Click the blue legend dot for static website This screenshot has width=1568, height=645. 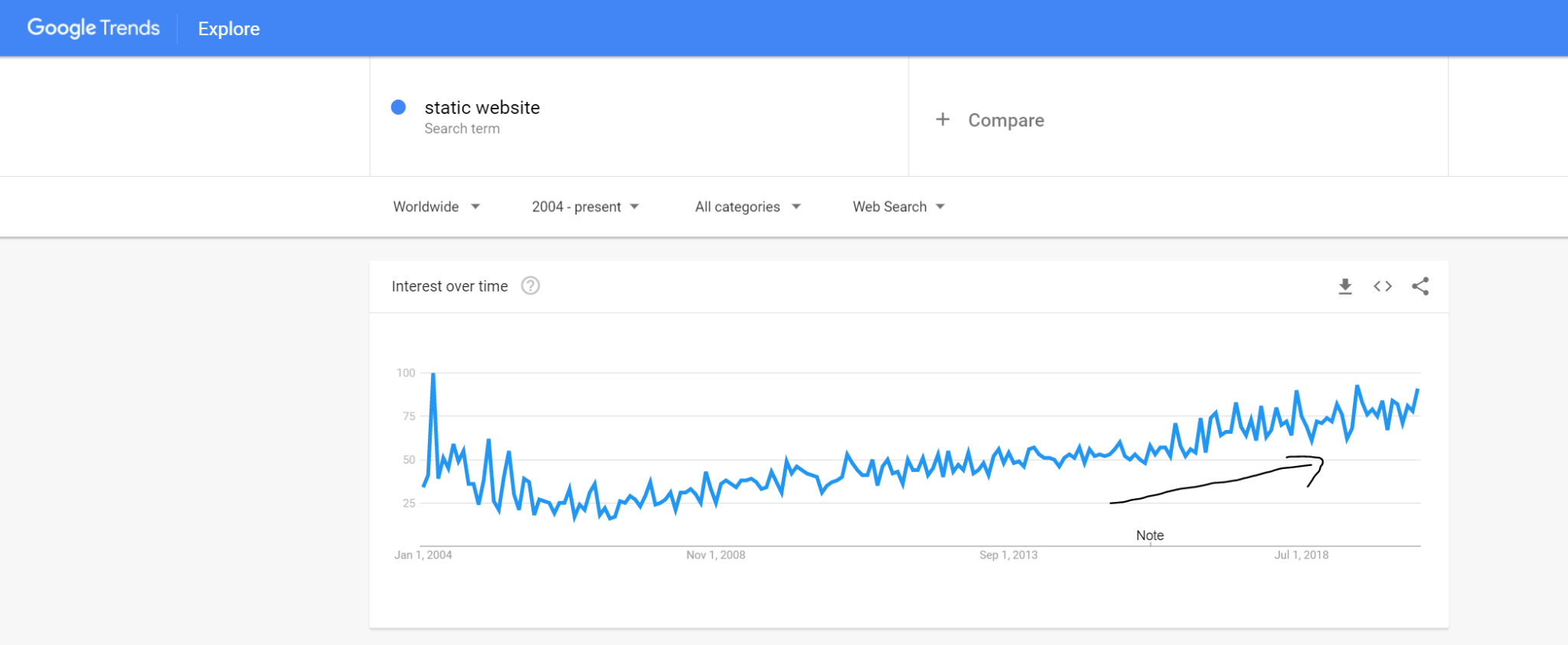pos(398,107)
